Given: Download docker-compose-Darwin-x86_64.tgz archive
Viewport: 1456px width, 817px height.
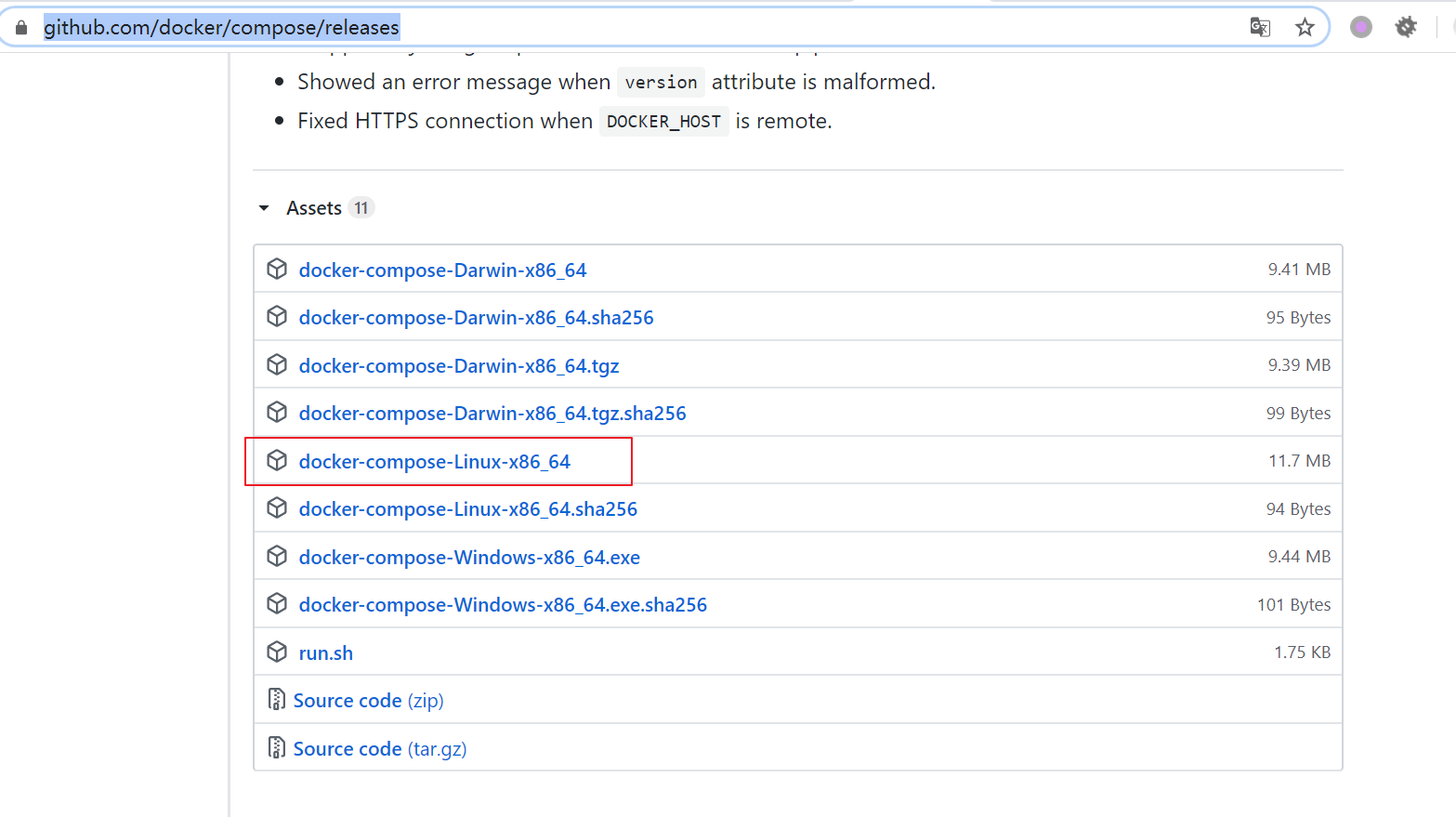Looking at the screenshot, I should pyautogui.click(x=459, y=366).
